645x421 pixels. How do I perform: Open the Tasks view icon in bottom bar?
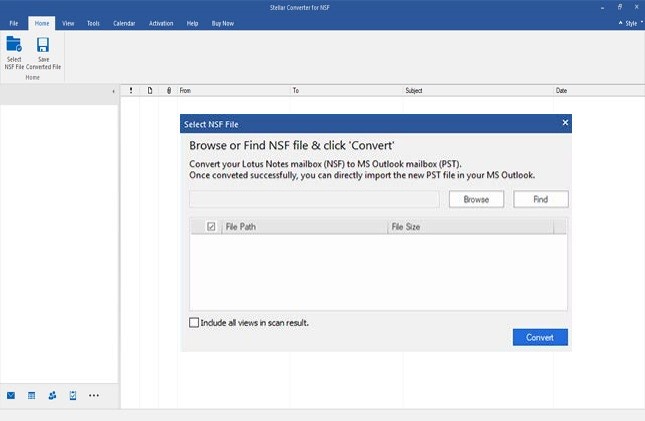coord(73,395)
